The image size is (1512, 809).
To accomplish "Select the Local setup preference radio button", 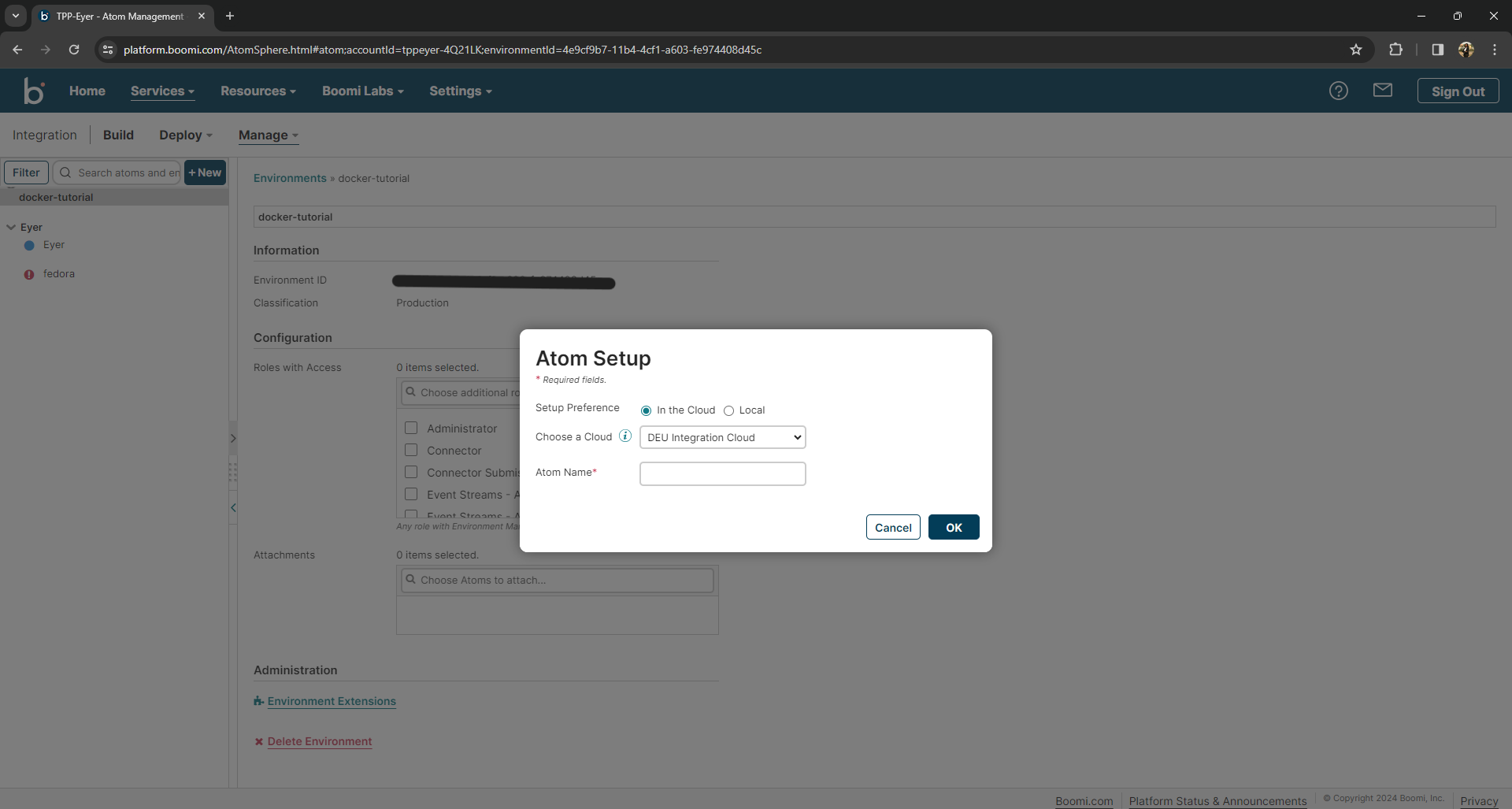I will click(x=729, y=410).
